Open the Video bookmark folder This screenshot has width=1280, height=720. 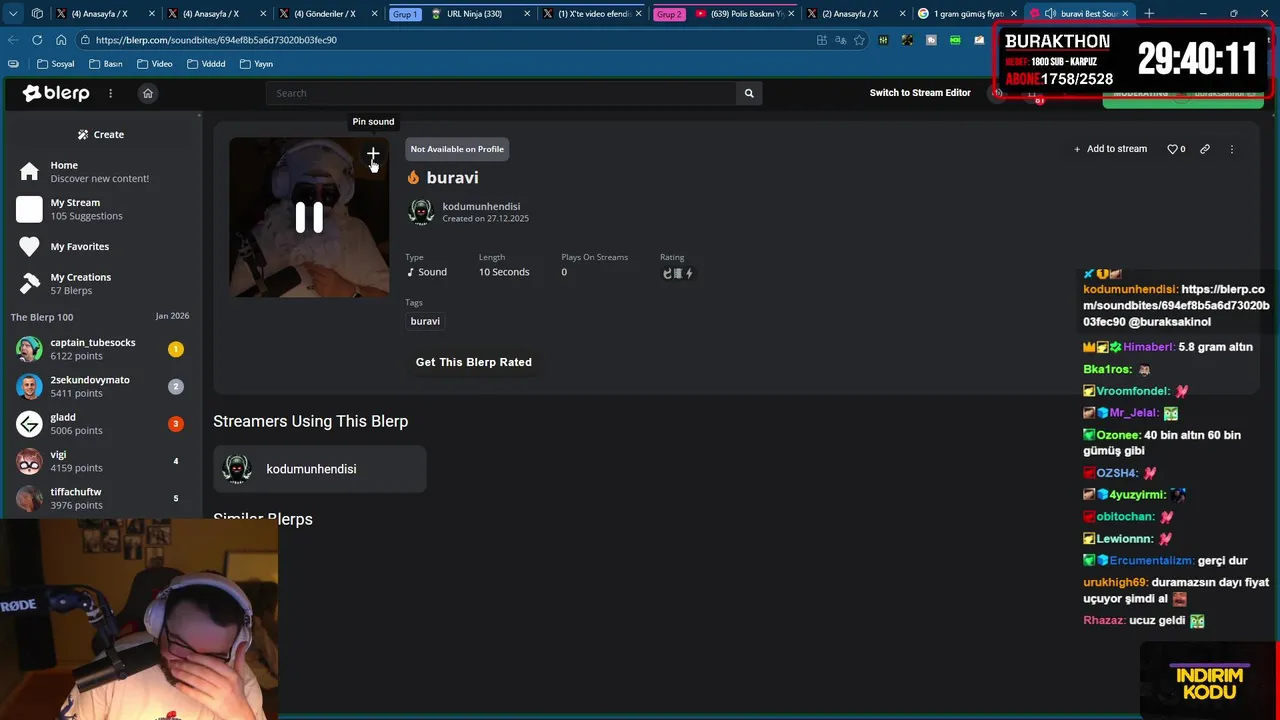pyautogui.click(x=154, y=64)
